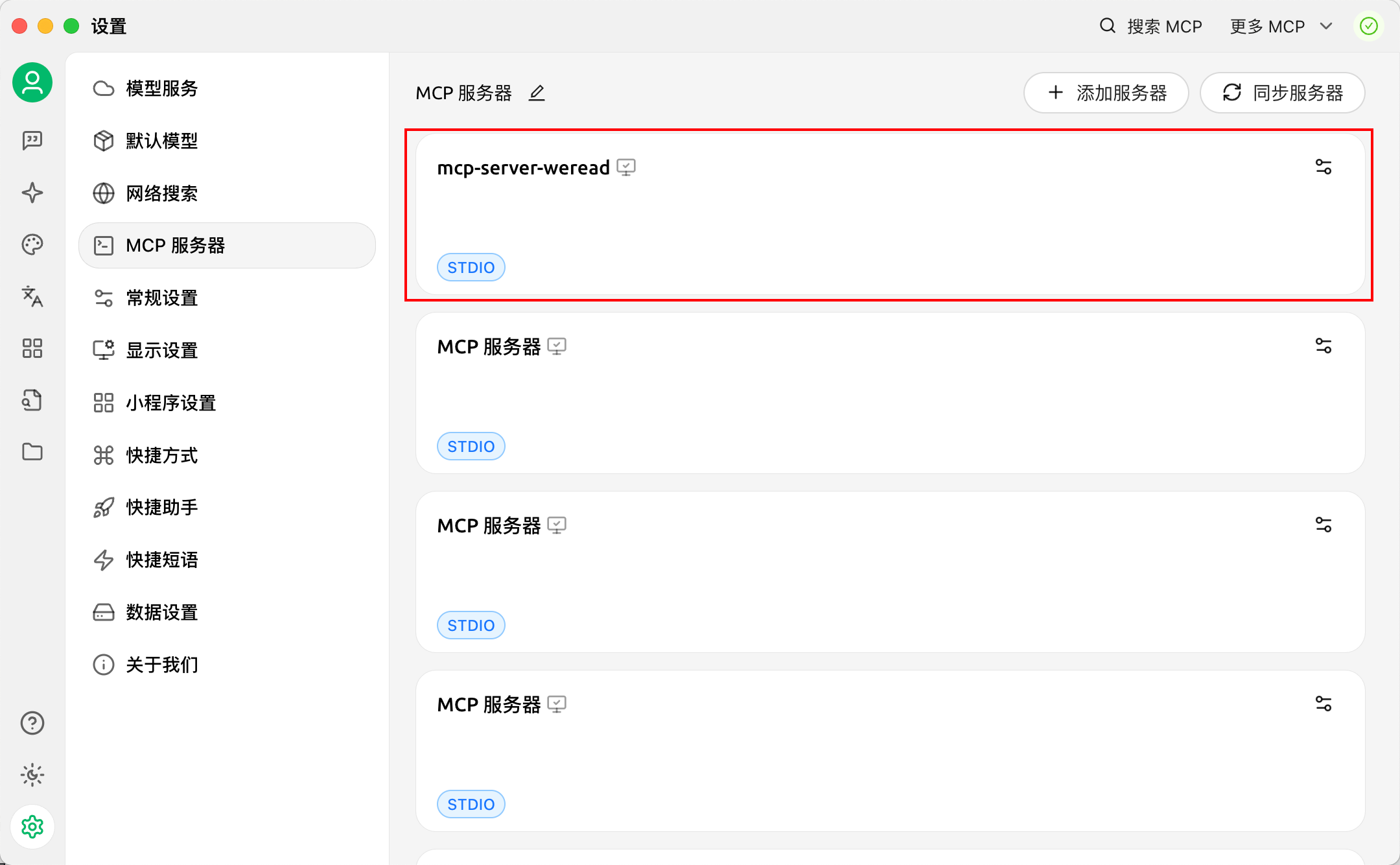
Task: Click the 添加服务器 button
Action: (x=1106, y=93)
